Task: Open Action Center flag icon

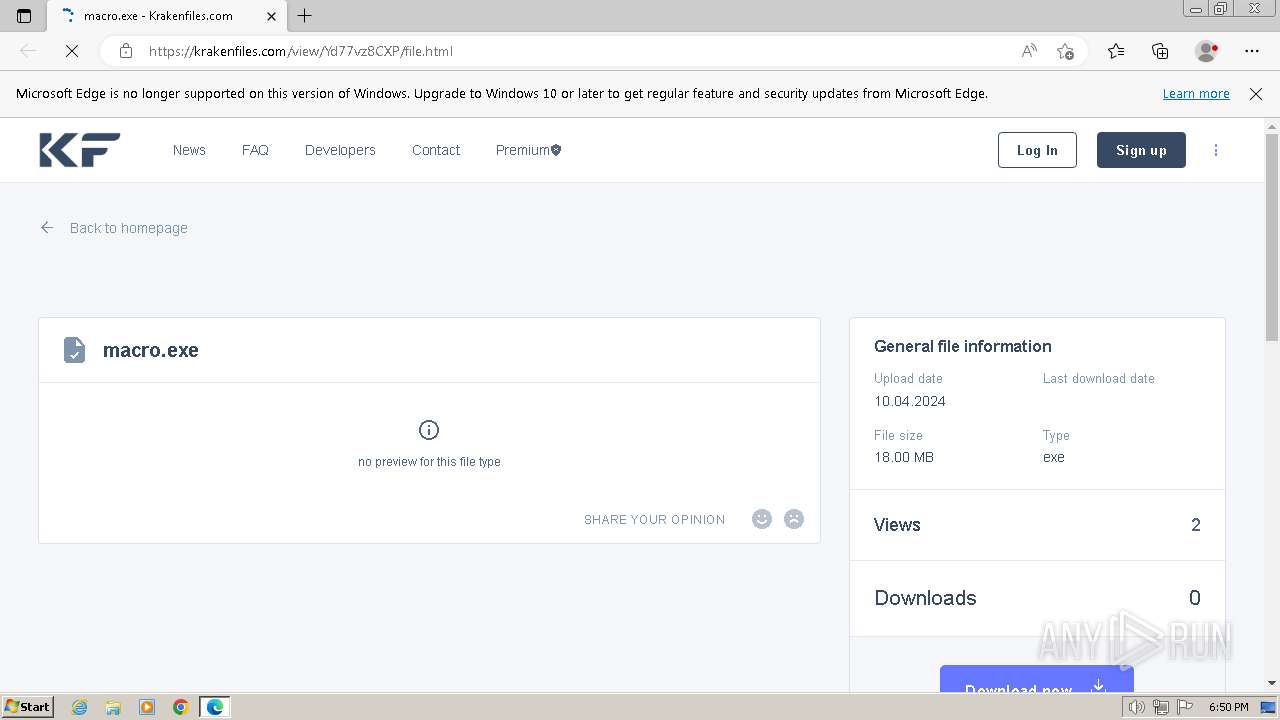Action: click(x=1184, y=707)
